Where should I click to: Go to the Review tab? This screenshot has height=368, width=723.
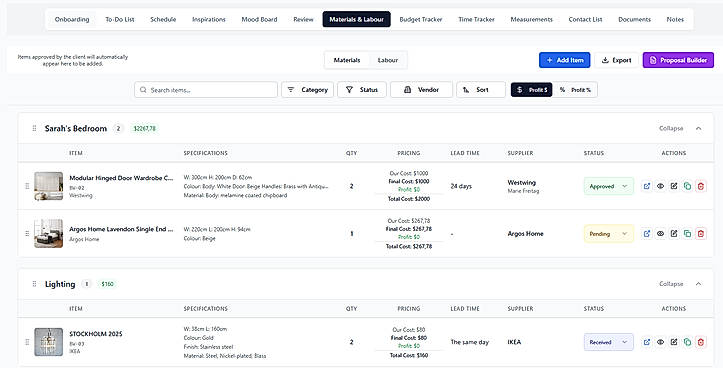coord(303,19)
